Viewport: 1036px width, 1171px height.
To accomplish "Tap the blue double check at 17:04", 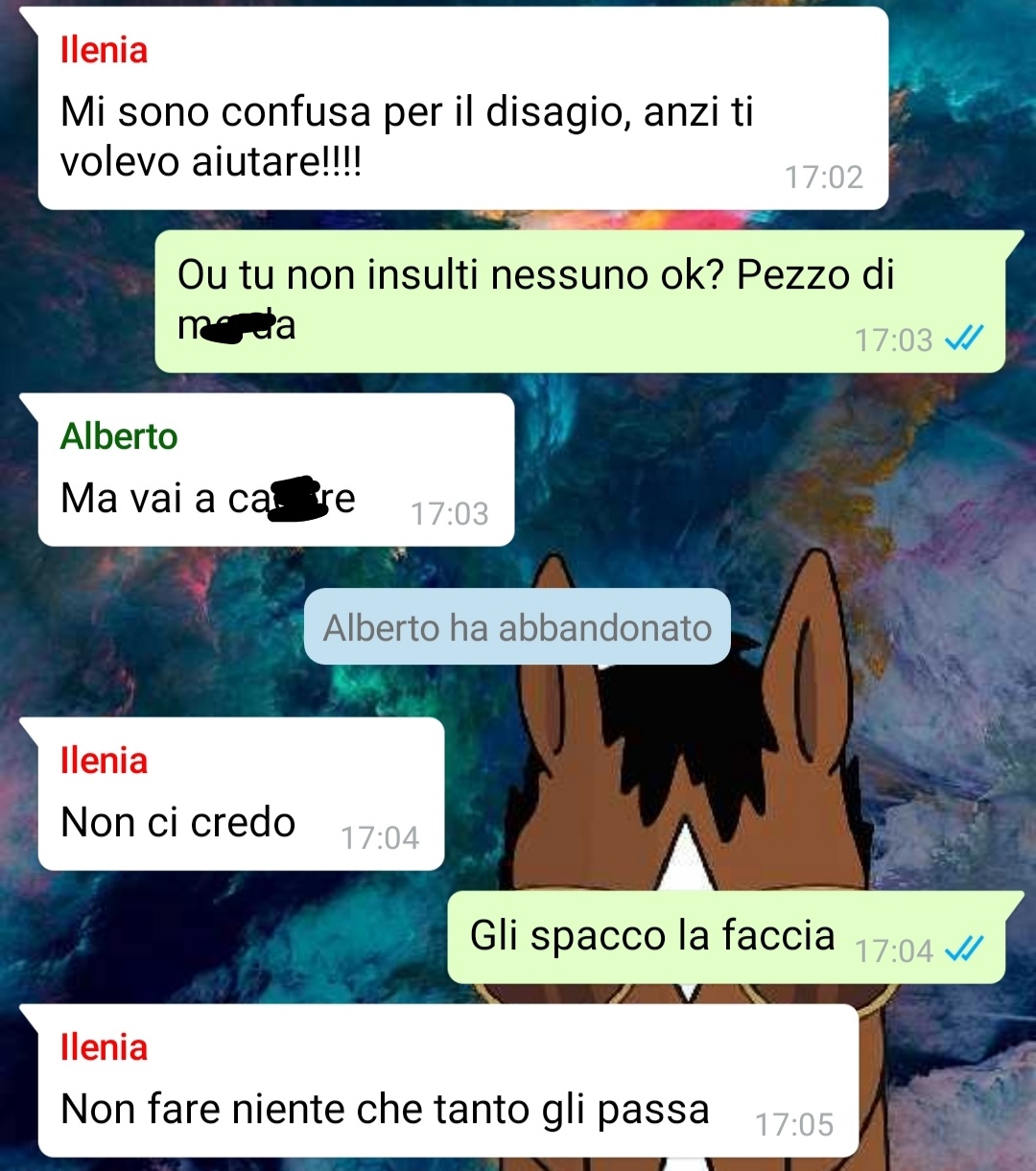I will pyautogui.click(x=964, y=949).
